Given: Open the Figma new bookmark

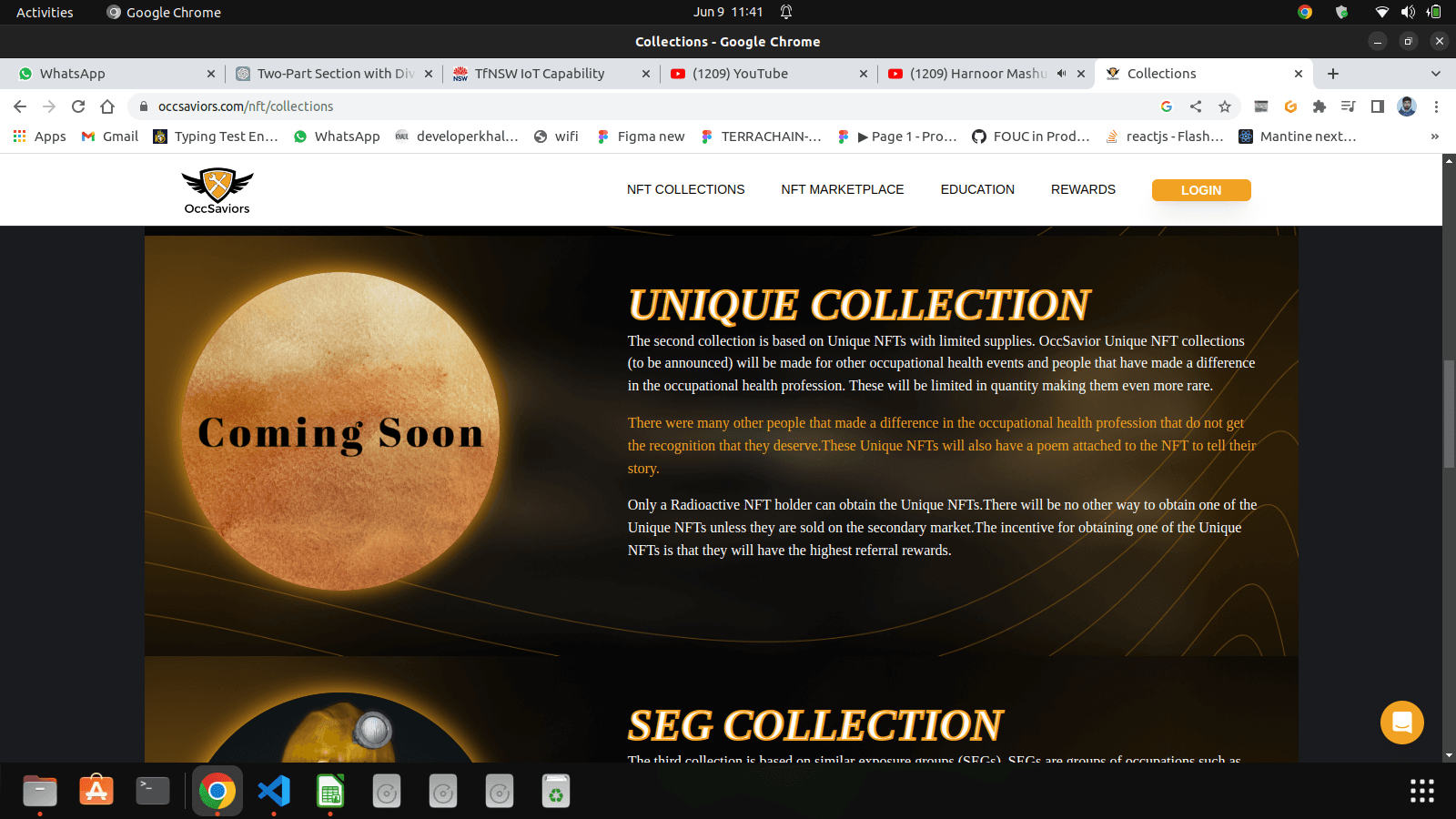Looking at the screenshot, I should pyautogui.click(x=641, y=136).
